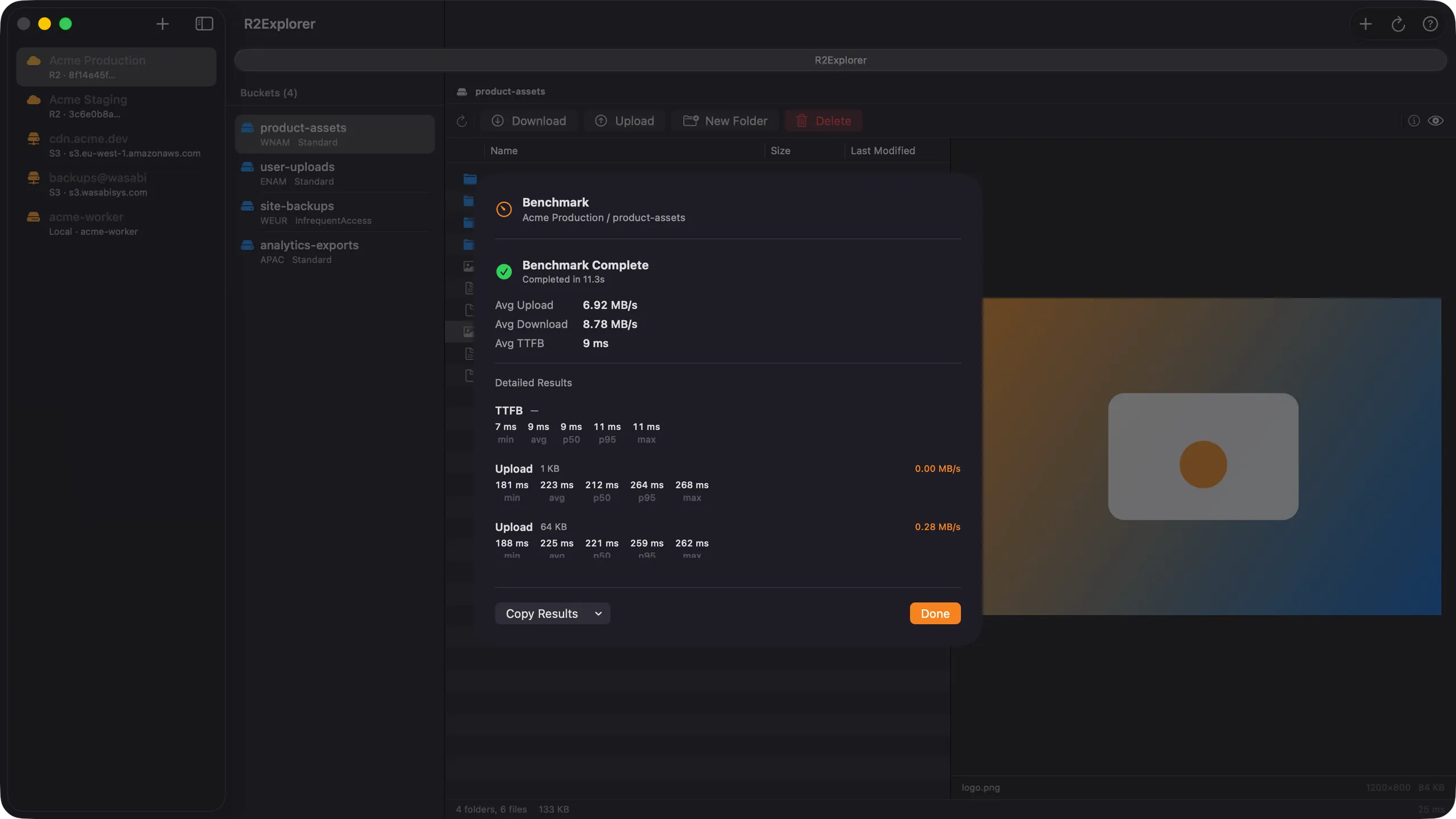Viewport: 1456px width, 819px height.
Task: Select cdn.acme.dev S3 connection
Action: pos(116,146)
